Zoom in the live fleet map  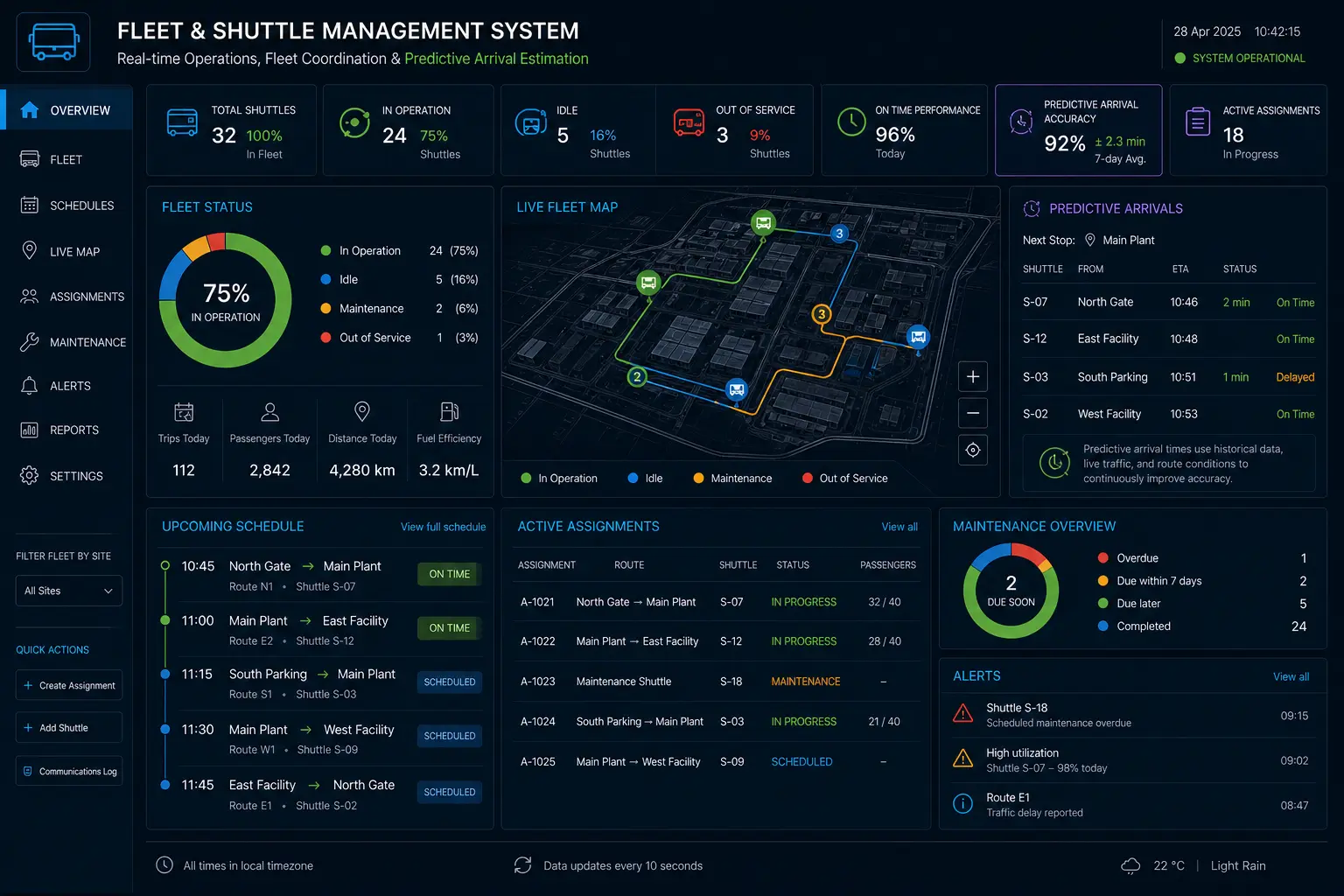pyautogui.click(x=973, y=376)
